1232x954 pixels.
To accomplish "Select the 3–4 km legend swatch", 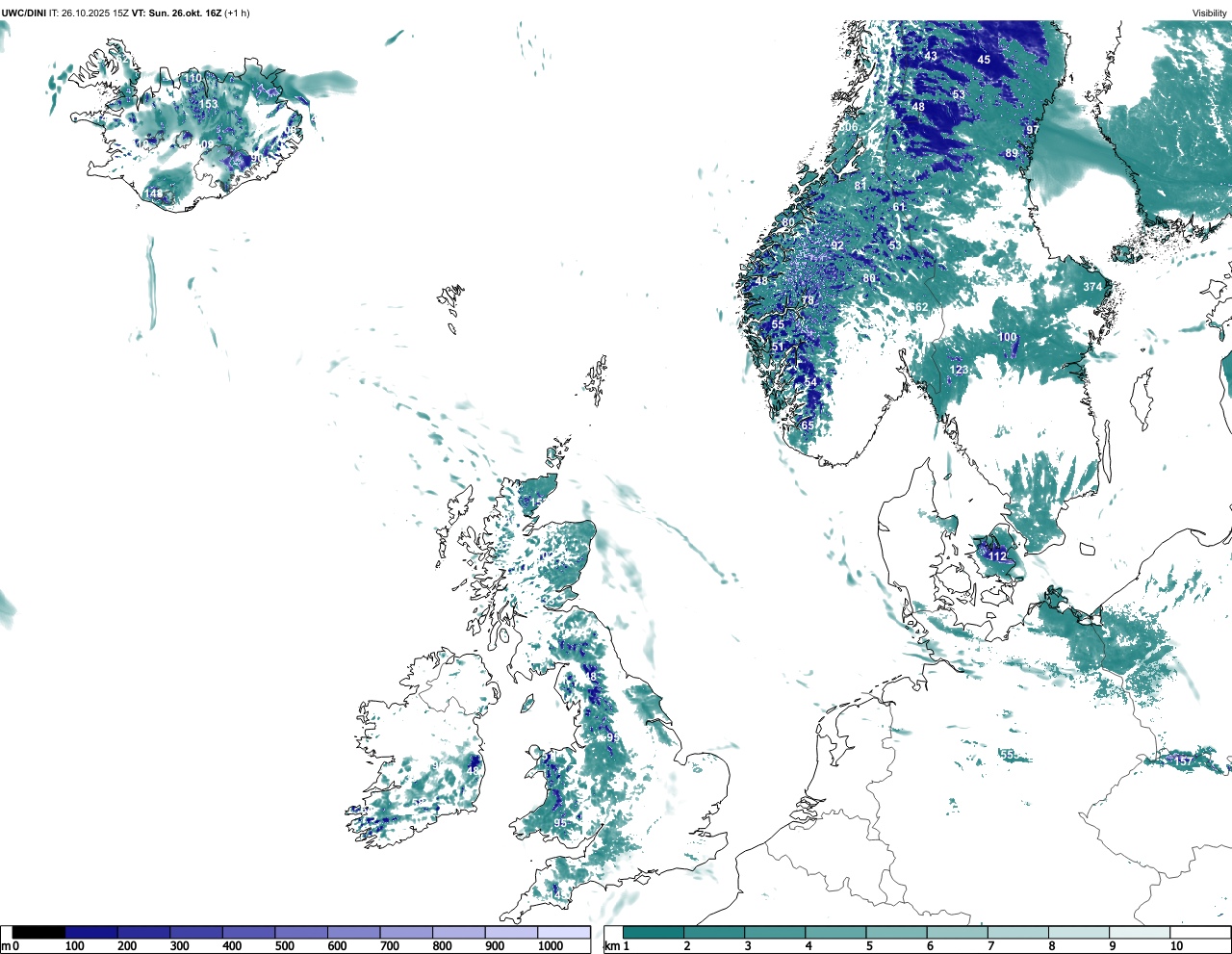I will click(775, 933).
